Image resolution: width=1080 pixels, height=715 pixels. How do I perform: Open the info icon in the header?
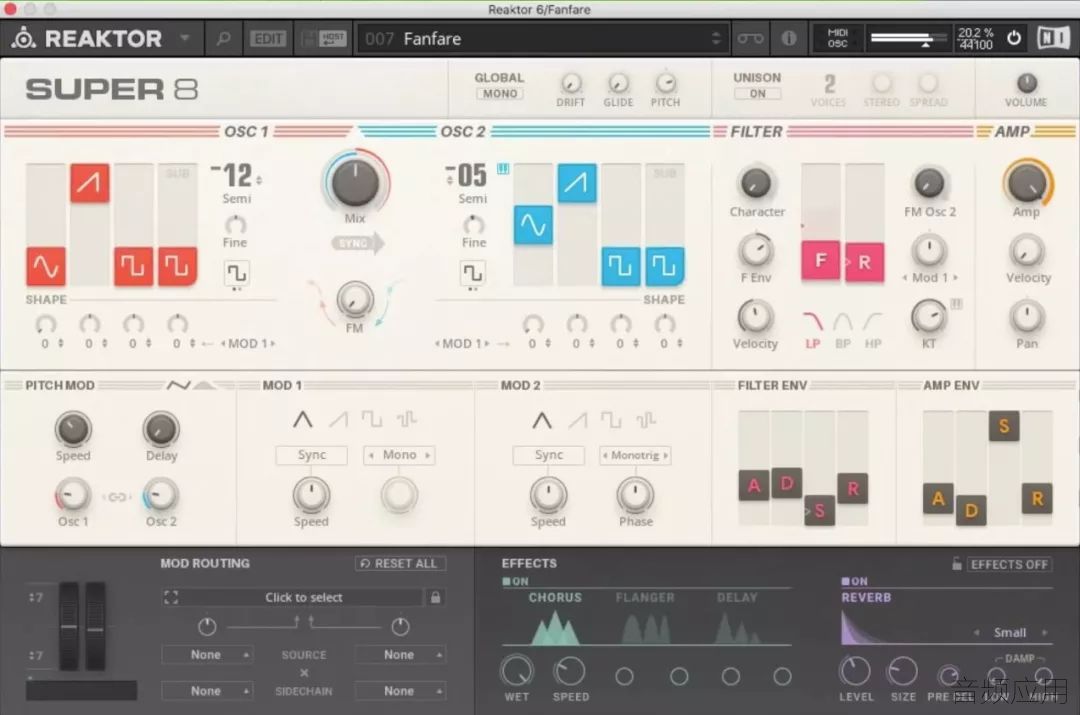coord(789,39)
